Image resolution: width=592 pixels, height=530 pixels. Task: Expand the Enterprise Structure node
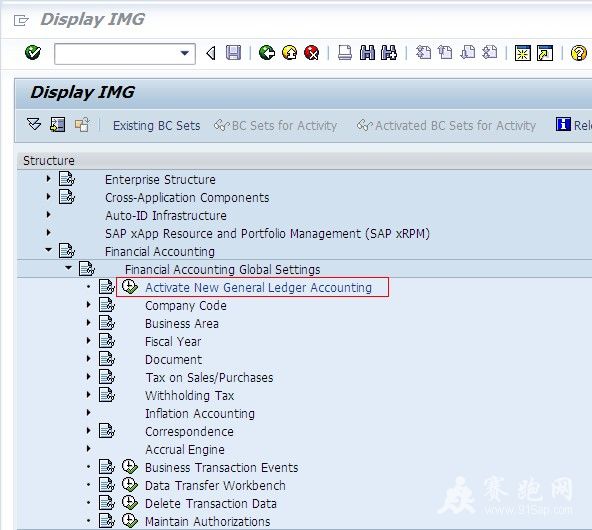coord(48,179)
